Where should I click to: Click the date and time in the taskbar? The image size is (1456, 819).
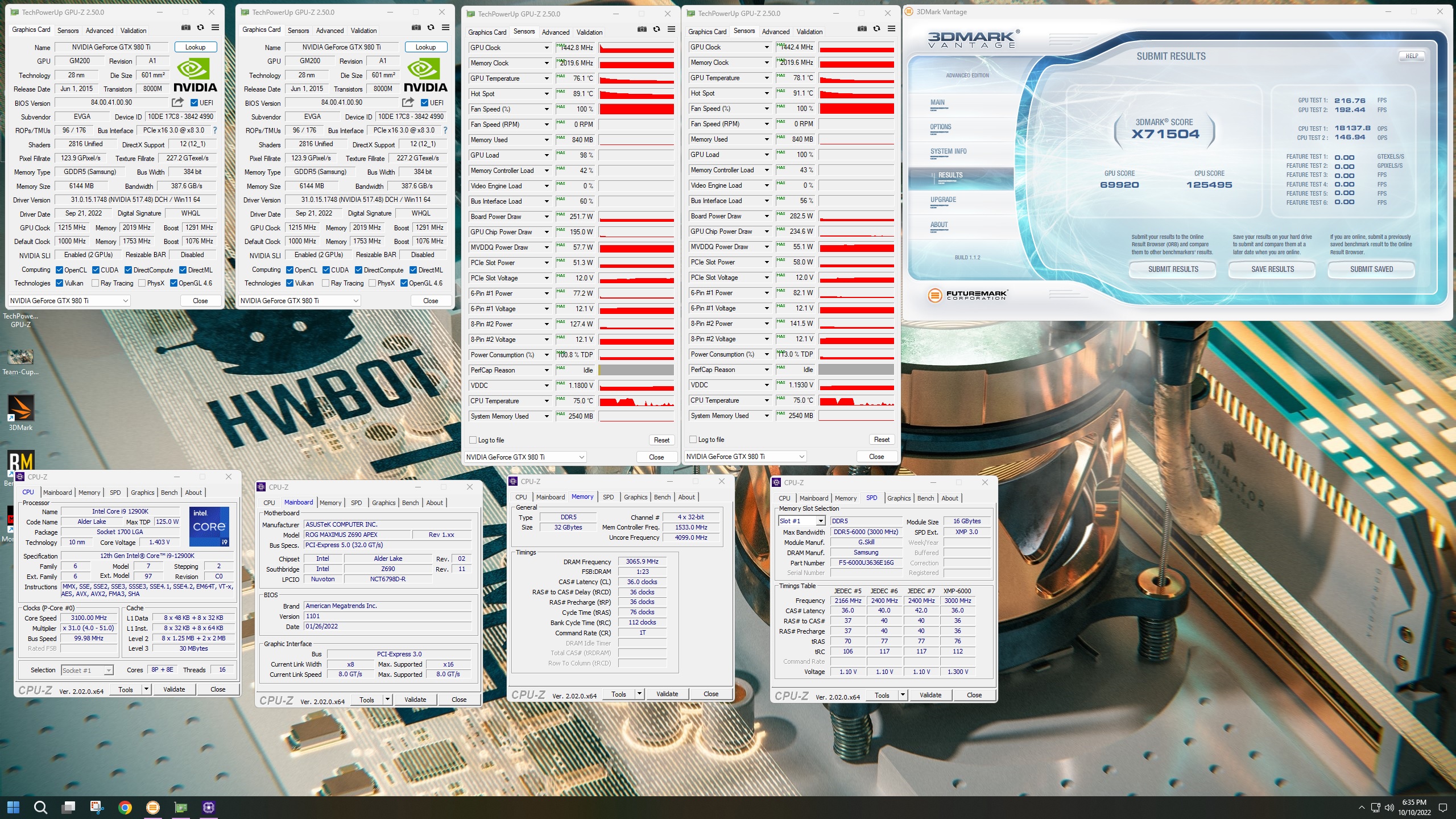point(1414,808)
